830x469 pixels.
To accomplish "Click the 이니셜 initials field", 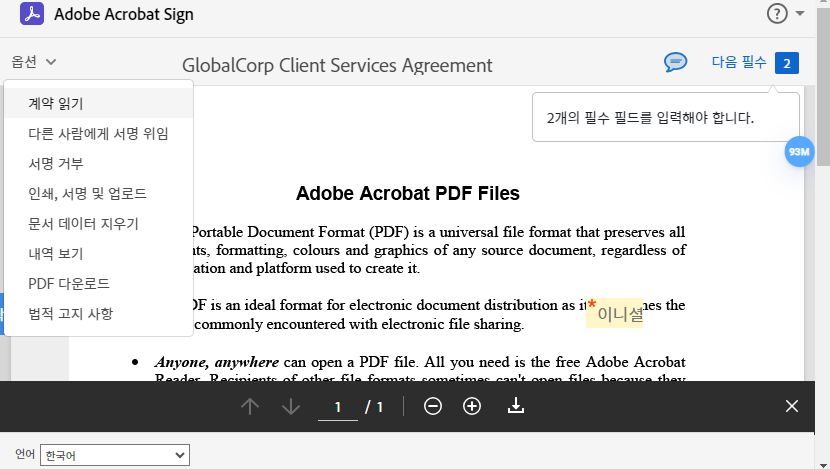I will 614,313.
